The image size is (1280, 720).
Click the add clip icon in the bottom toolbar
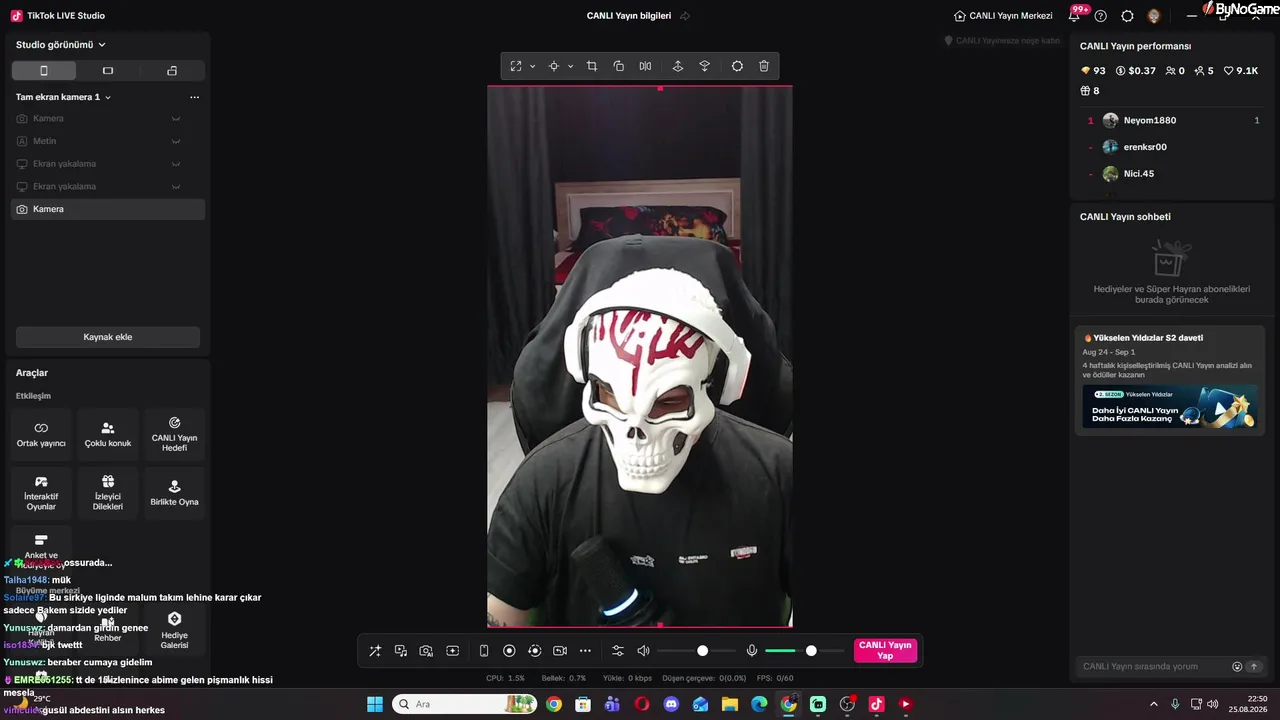(452, 651)
